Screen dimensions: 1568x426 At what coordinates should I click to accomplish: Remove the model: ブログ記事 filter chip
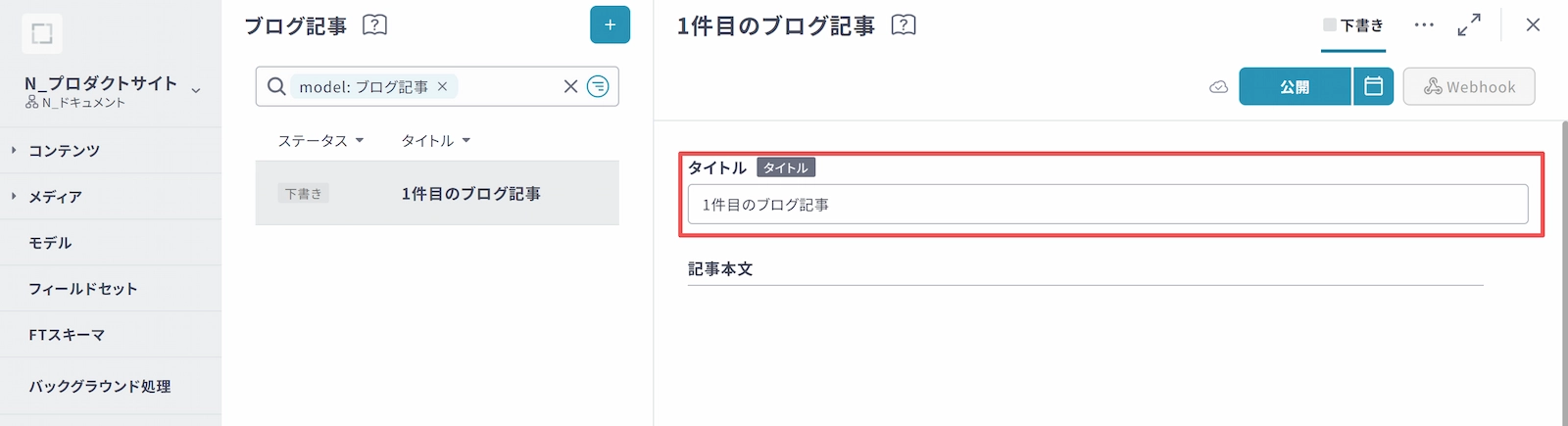tap(442, 87)
